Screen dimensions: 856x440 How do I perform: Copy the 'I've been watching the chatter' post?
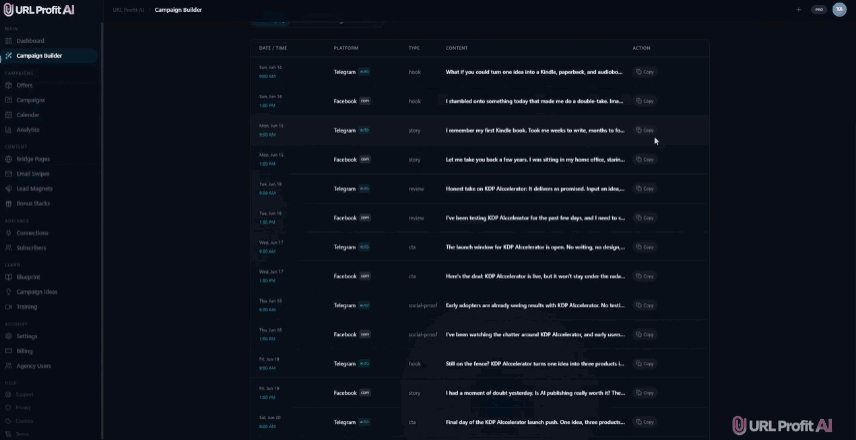tap(645, 334)
